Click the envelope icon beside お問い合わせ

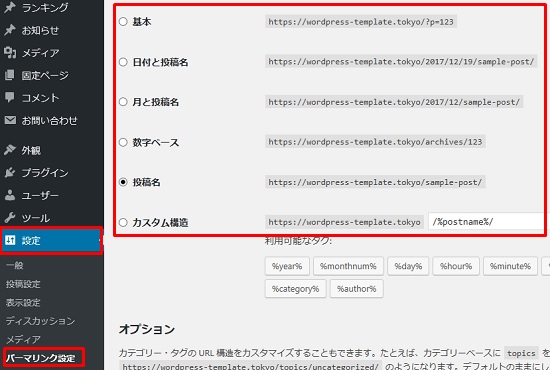point(10,120)
